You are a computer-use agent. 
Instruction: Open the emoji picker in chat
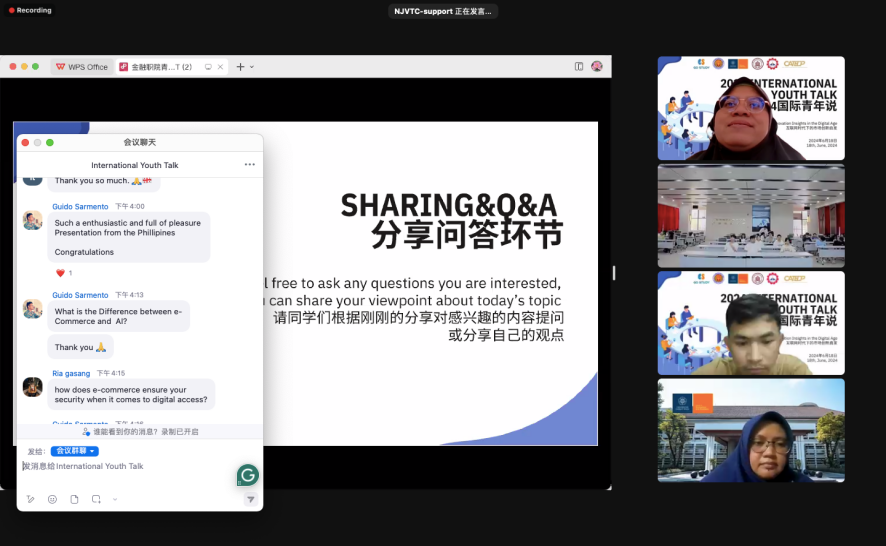[x=52, y=499]
